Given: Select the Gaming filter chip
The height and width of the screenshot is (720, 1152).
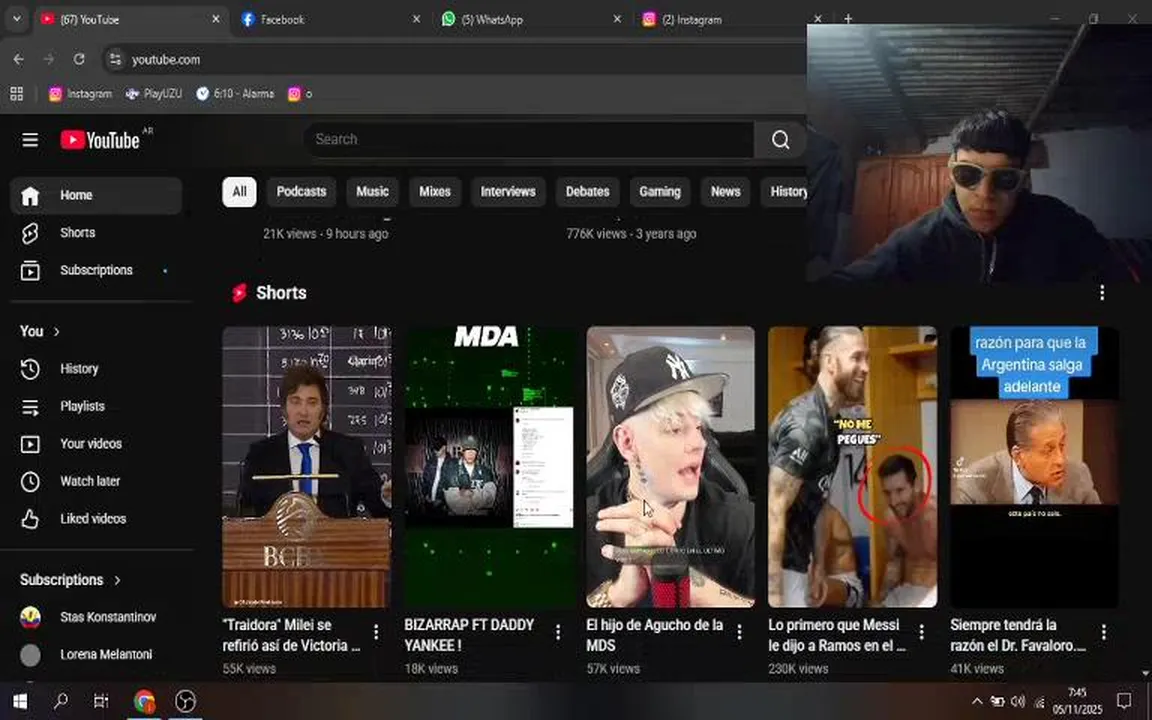Looking at the screenshot, I should point(660,192).
